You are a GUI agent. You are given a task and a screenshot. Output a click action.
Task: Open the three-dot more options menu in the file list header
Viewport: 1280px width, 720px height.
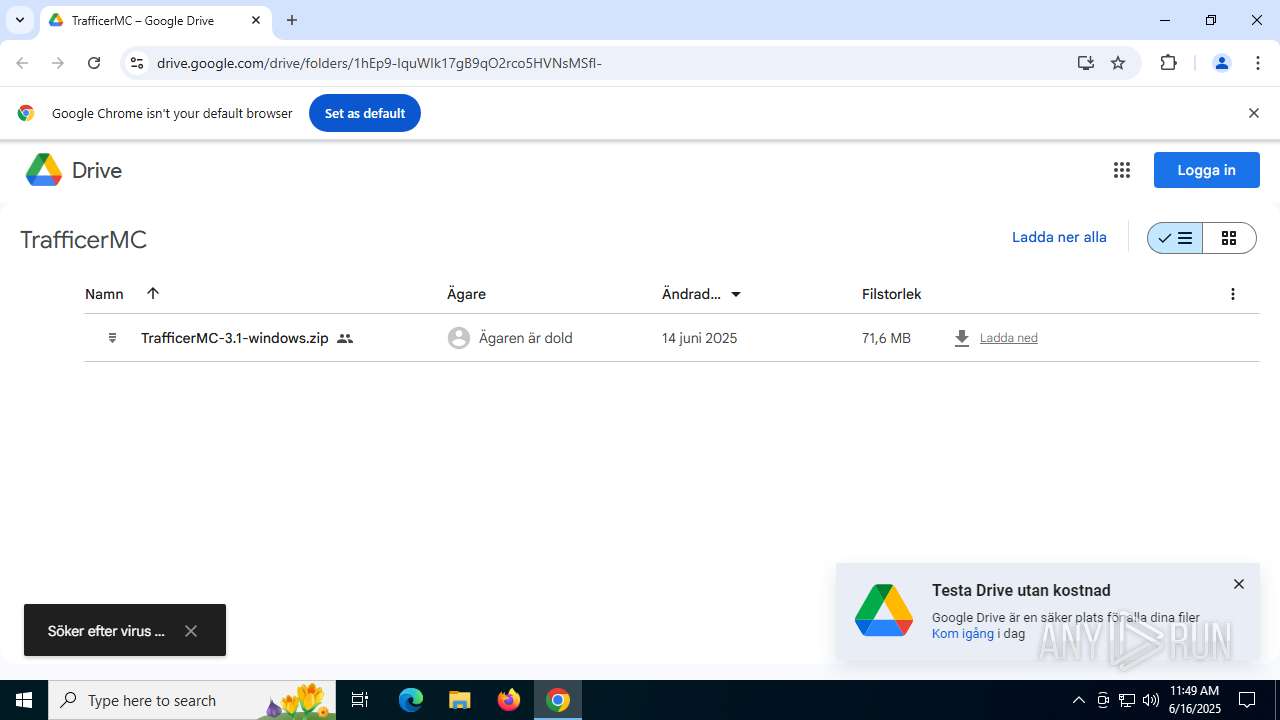(1233, 294)
